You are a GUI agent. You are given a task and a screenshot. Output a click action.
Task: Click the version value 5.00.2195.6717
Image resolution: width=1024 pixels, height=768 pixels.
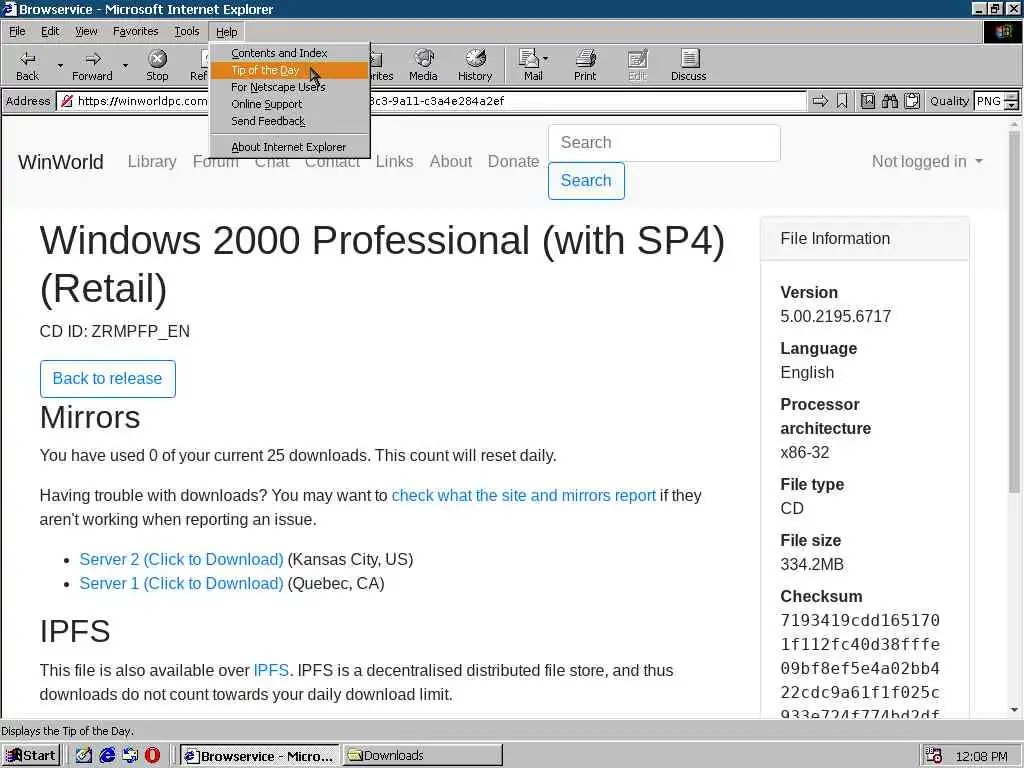tap(835, 317)
